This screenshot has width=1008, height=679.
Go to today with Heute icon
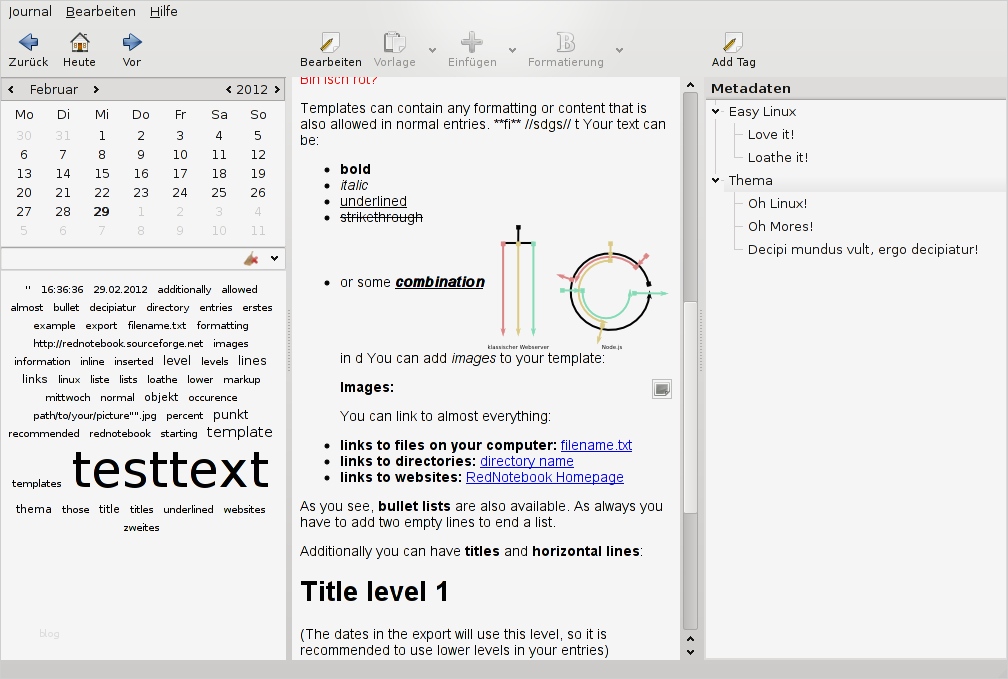tap(79, 42)
